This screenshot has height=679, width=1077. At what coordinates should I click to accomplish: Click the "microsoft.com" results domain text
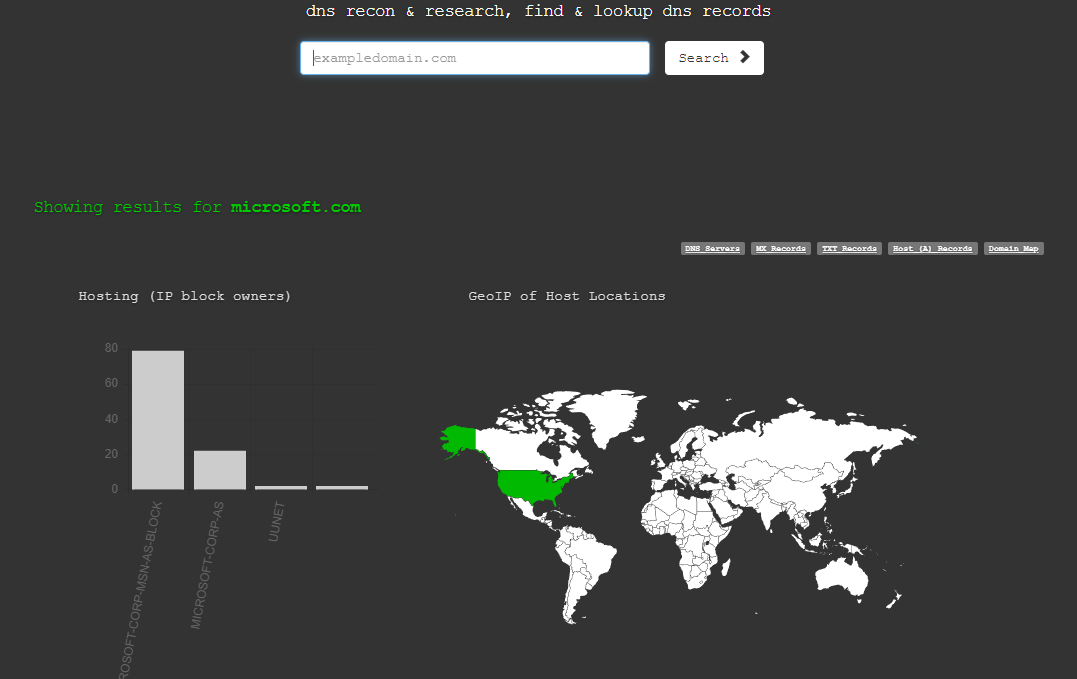tap(295, 207)
